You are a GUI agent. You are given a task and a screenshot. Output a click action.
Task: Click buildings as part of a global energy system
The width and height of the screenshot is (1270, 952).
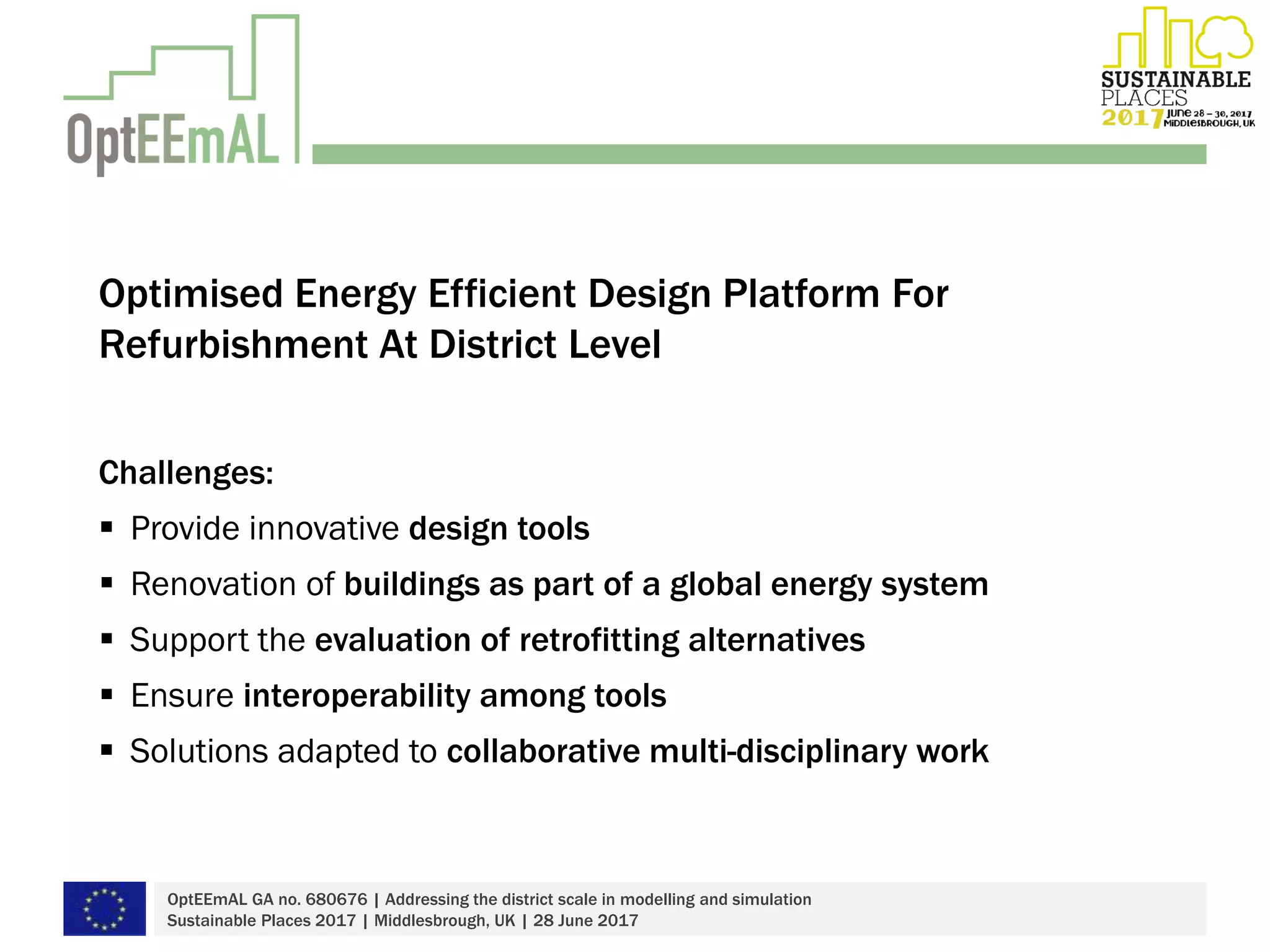665,584
